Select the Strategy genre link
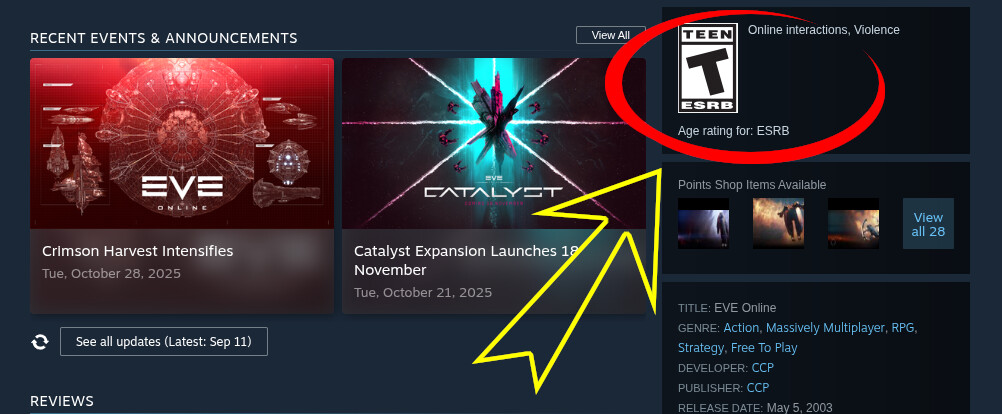1002x414 pixels. 700,348
